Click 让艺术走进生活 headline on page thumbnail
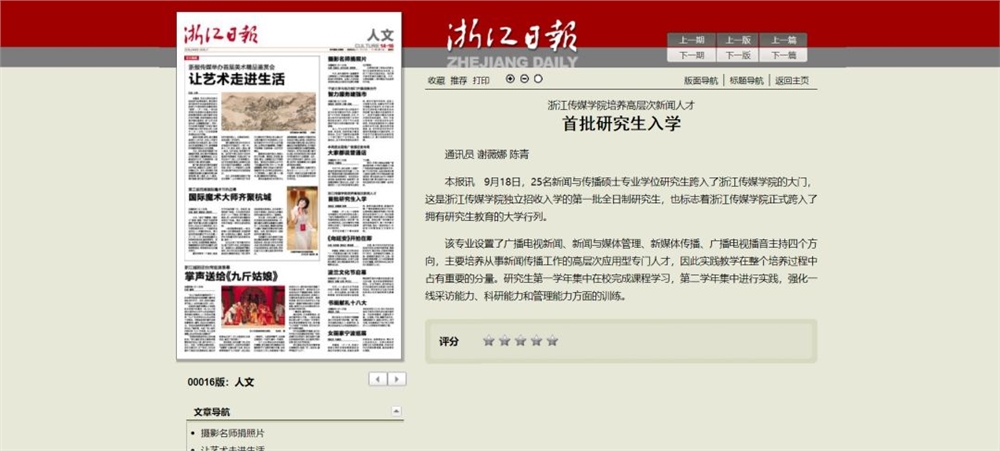This screenshot has height=451, width=1000. [x=236, y=80]
